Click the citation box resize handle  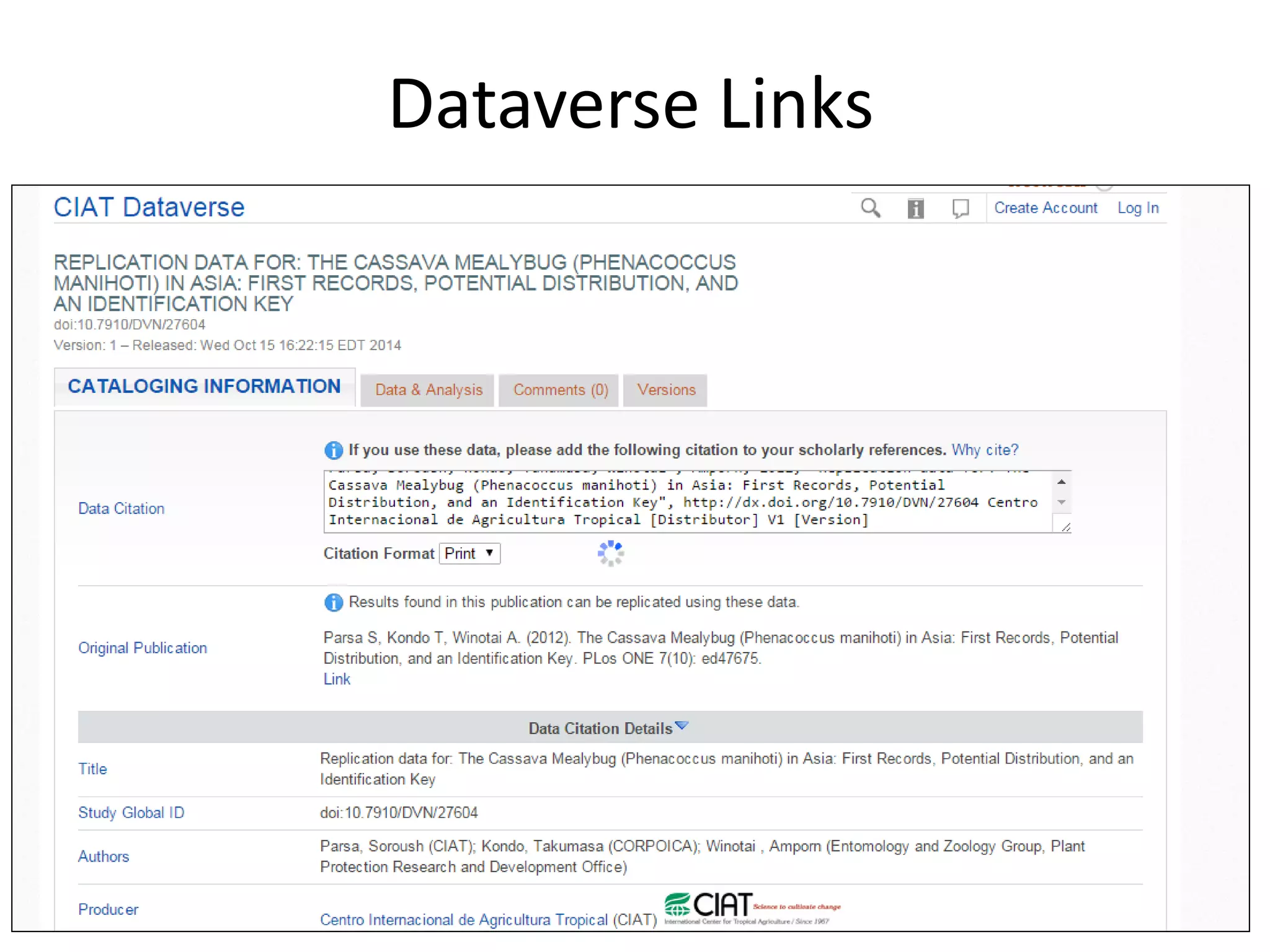click(1065, 527)
